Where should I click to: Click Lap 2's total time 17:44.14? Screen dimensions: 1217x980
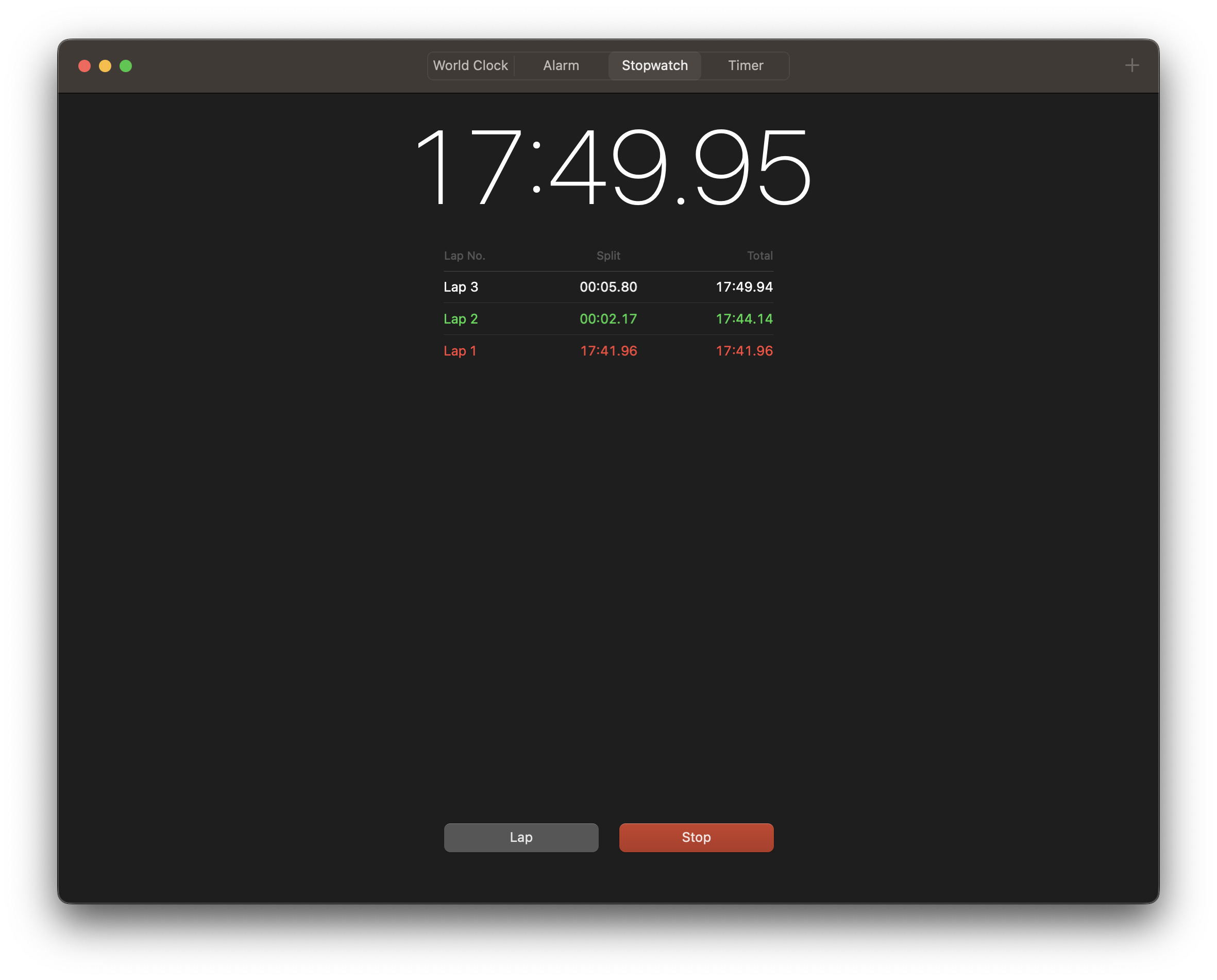tap(744, 318)
